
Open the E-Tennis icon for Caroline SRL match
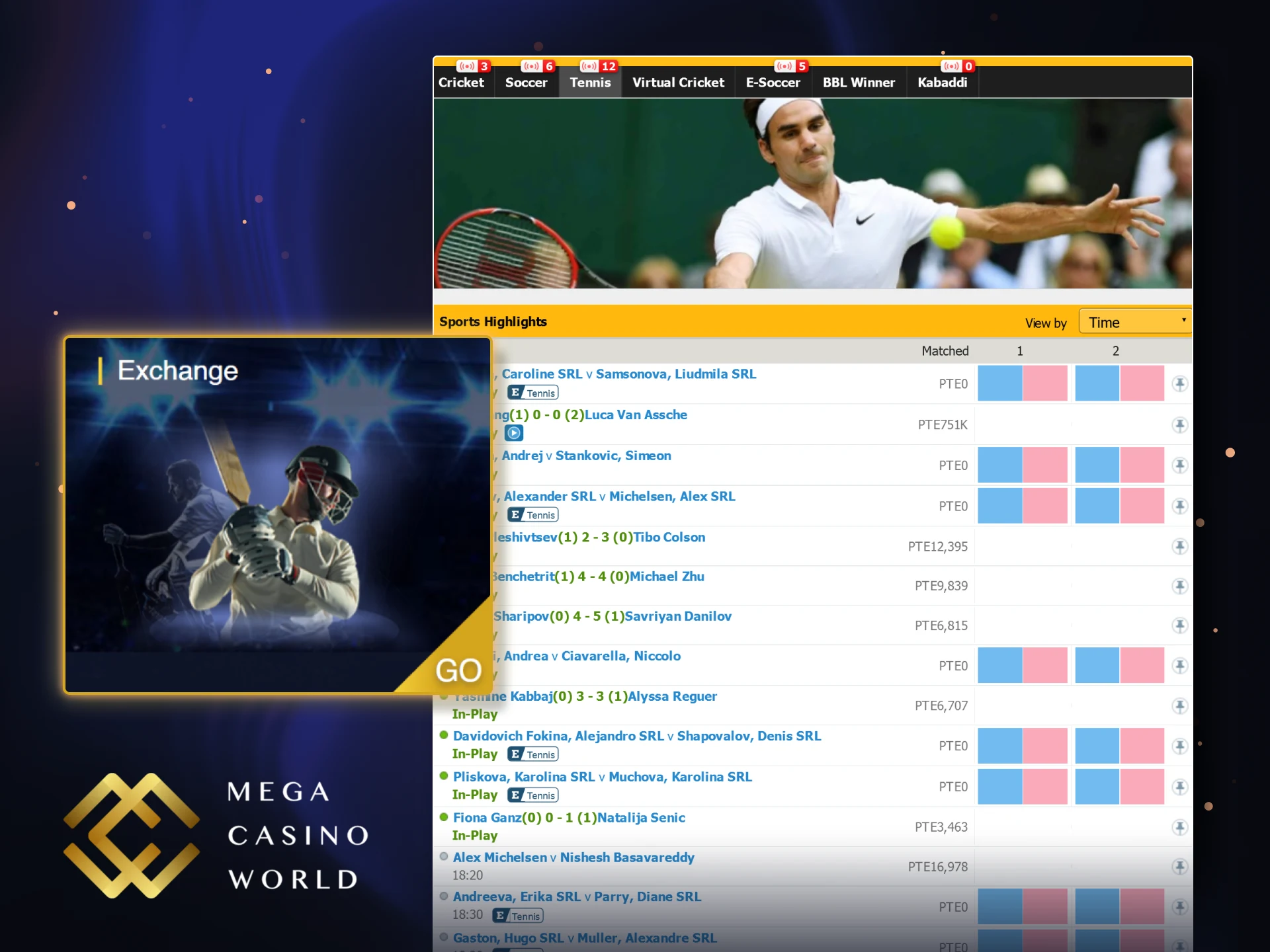pos(536,393)
